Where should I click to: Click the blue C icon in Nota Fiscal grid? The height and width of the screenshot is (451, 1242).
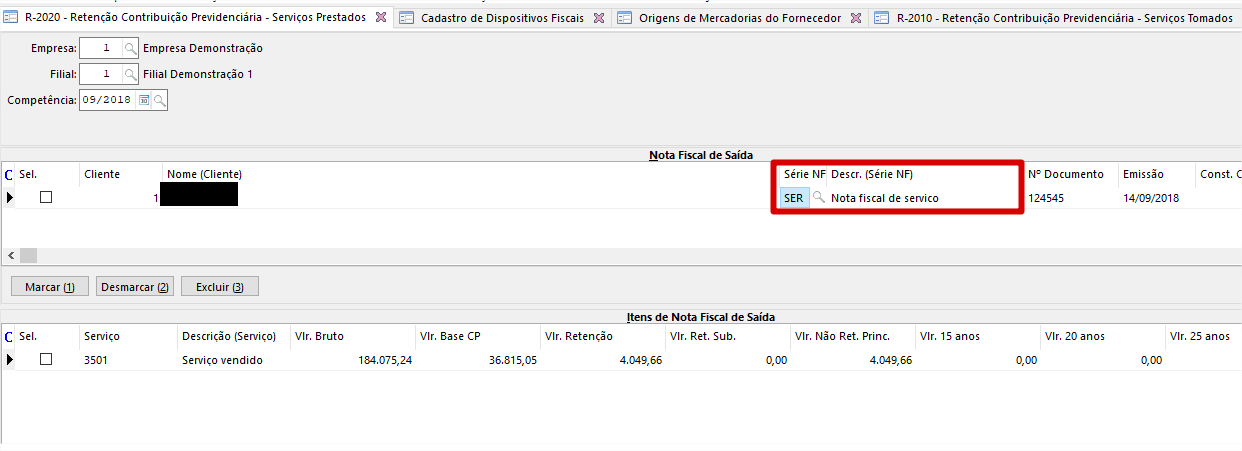[9, 175]
